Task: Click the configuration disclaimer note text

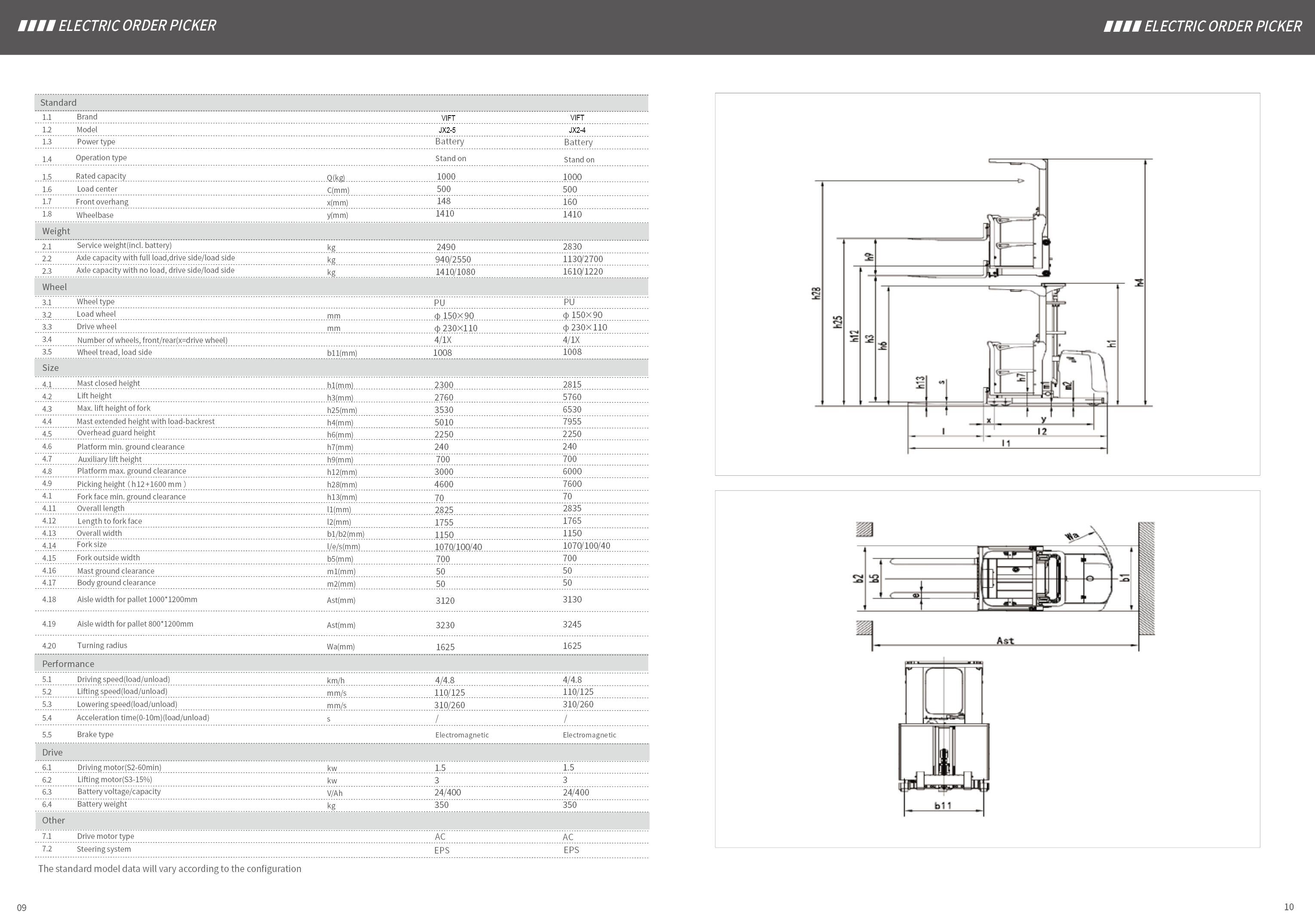Action: [x=169, y=869]
